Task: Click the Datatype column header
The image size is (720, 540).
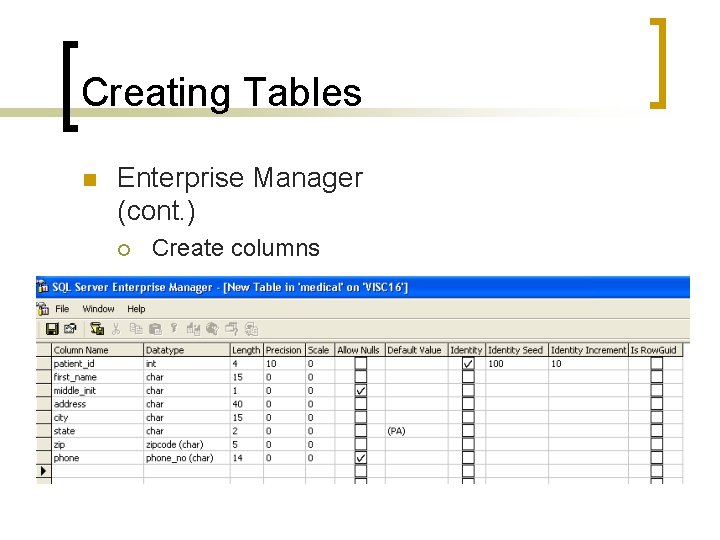Action: [165, 350]
